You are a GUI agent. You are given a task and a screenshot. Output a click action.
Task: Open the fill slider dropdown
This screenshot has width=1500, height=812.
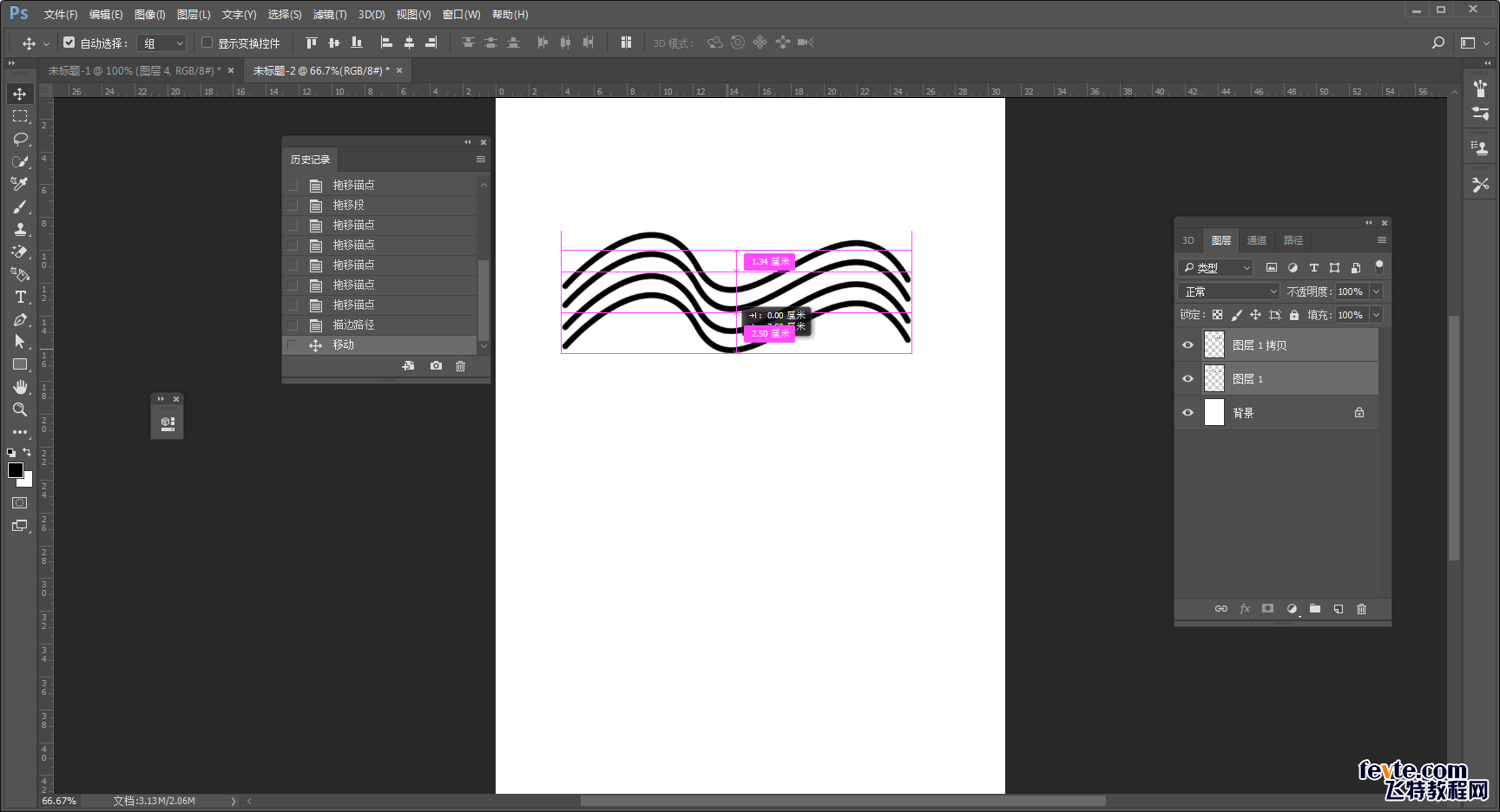pyautogui.click(x=1376, y=315)
